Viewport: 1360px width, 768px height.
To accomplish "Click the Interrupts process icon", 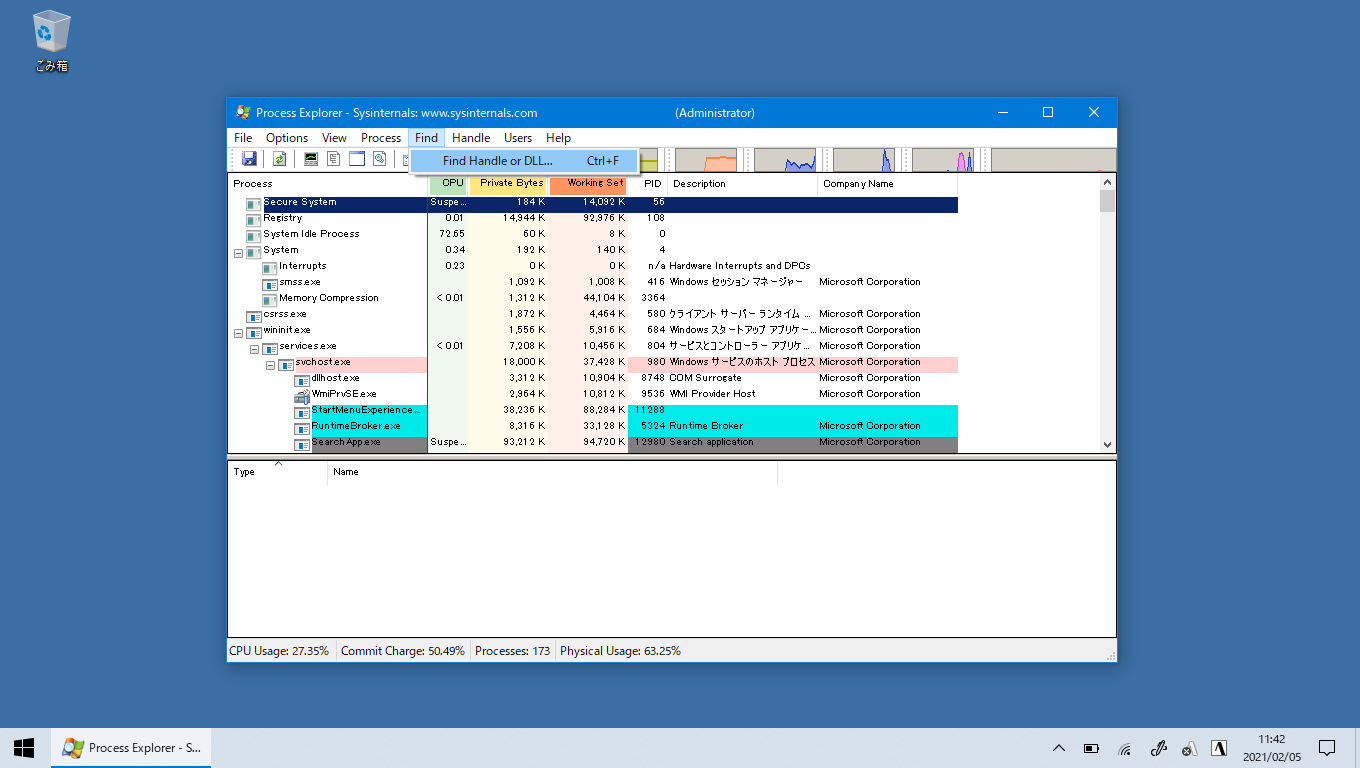I will pos(270,267).
